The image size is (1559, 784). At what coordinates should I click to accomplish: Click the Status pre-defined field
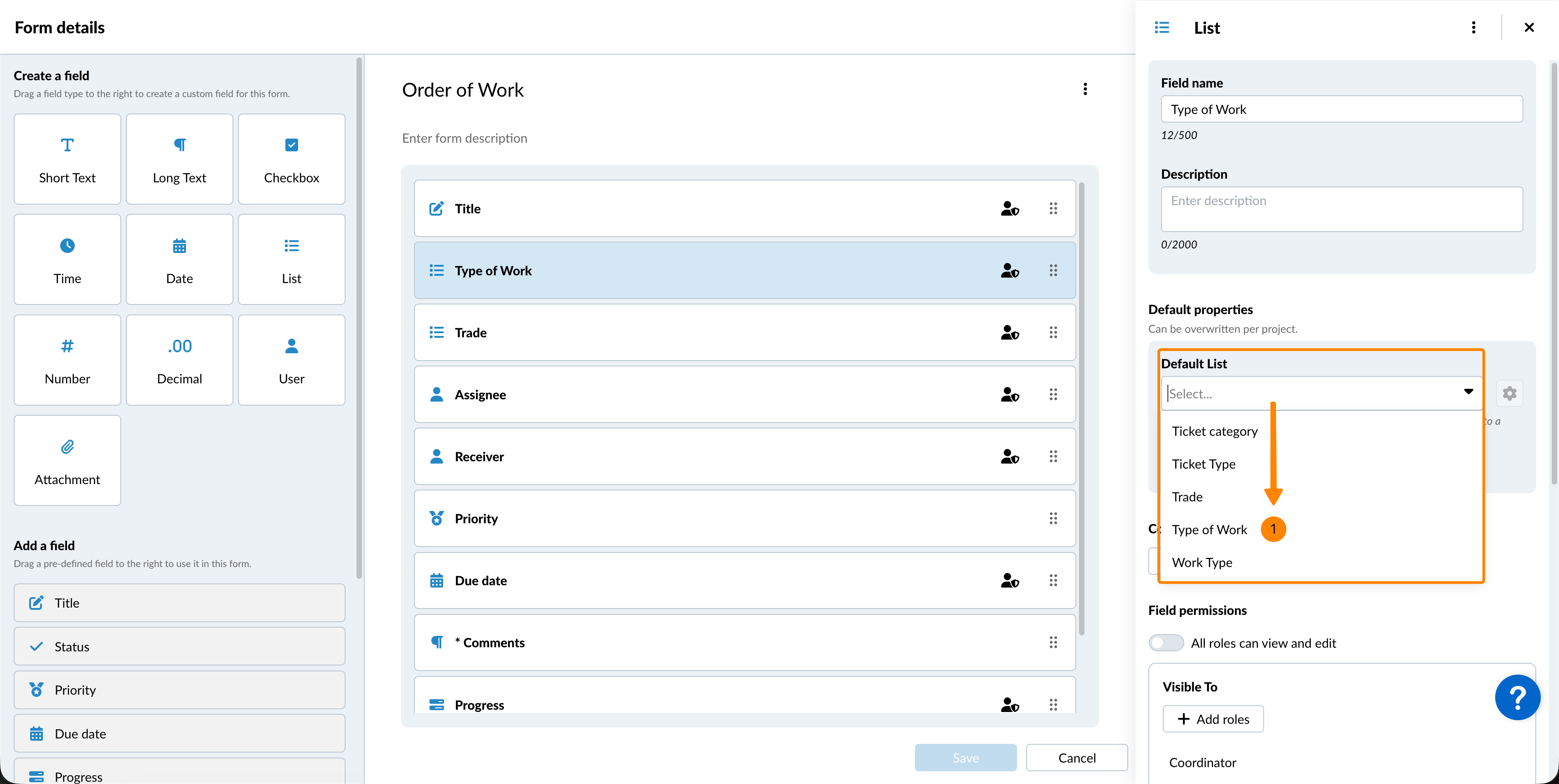(179, 647)
